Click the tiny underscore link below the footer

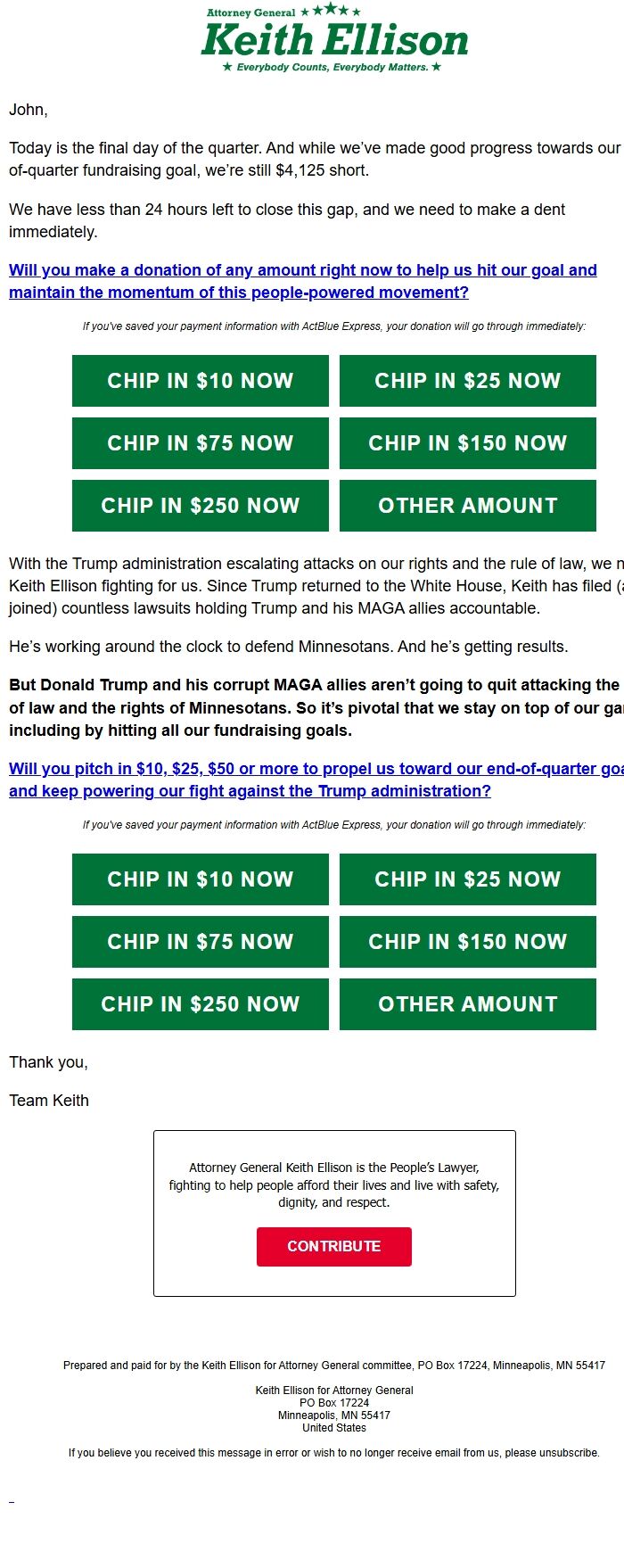pyautogui.click(x=12, y=1502)
